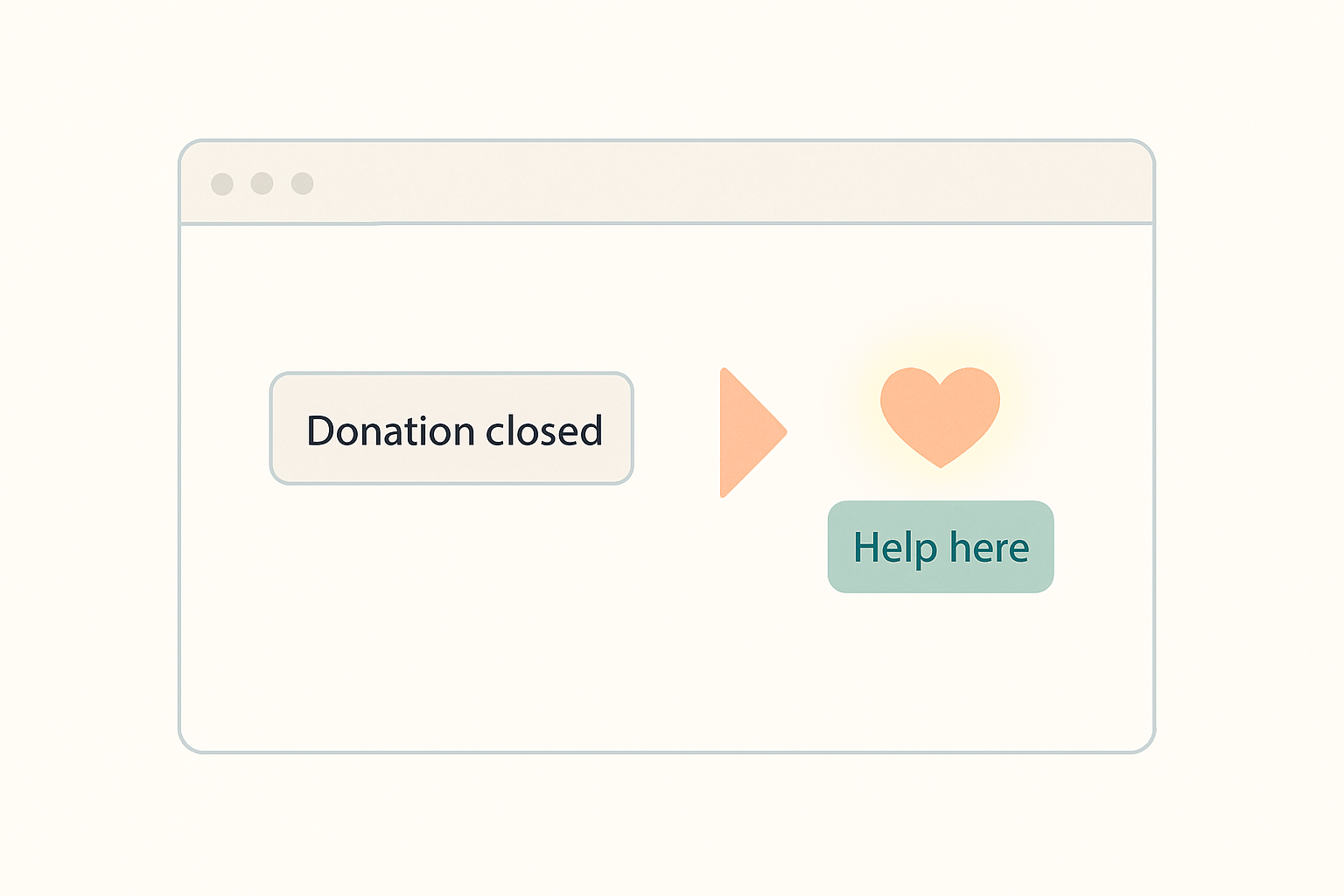Click the pointed tip of the orange triangle
The height and width of the screenshot is (896, 1344).
(784, 431)
